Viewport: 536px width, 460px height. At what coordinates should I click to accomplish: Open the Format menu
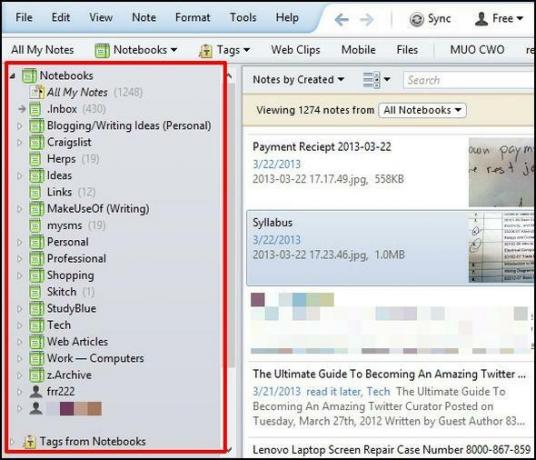[x=192, y=17]
